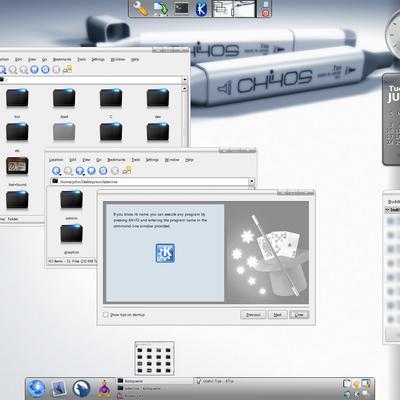Image resolution: width=400 pixels, height=400 pixels.
Task: Click the wolf icon in the bottom panel
Action: (82, 389)
